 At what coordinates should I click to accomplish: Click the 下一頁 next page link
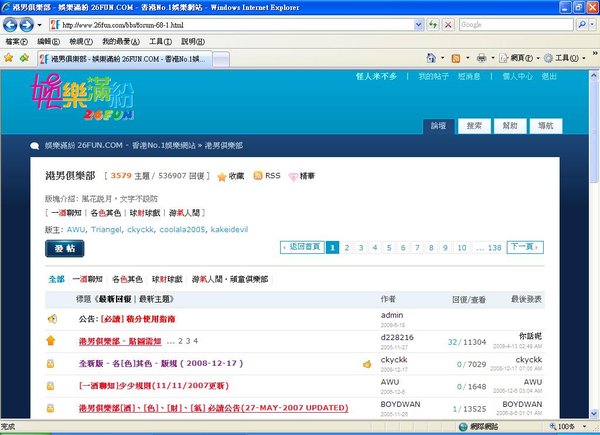[x=522, y=246]
